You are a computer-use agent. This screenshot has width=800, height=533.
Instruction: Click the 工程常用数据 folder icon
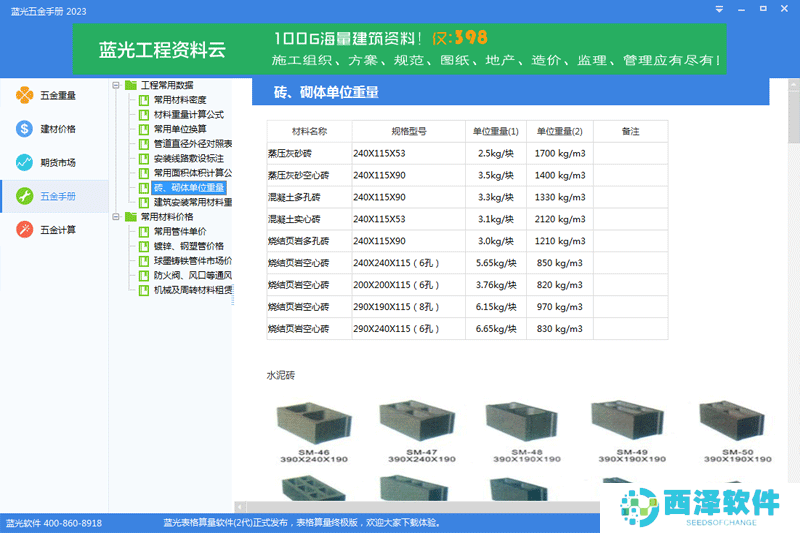point(131,85)
